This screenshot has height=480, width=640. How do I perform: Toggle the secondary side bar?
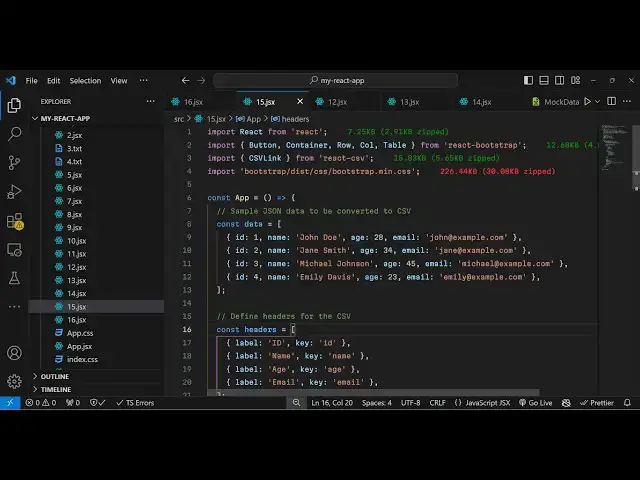pyautogui.click(x=560, y=80)
